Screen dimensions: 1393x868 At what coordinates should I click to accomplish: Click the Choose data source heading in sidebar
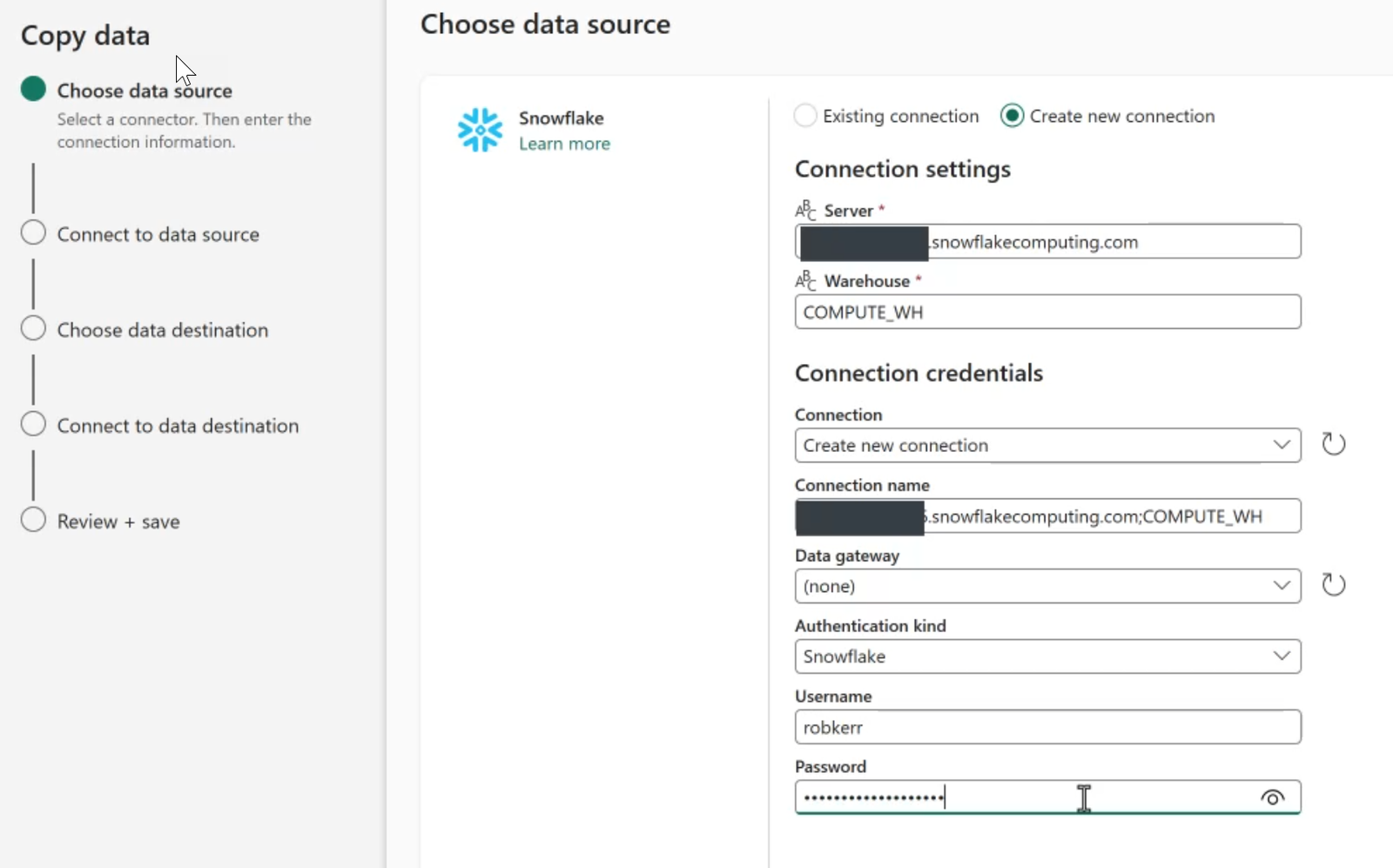(143, 91)
